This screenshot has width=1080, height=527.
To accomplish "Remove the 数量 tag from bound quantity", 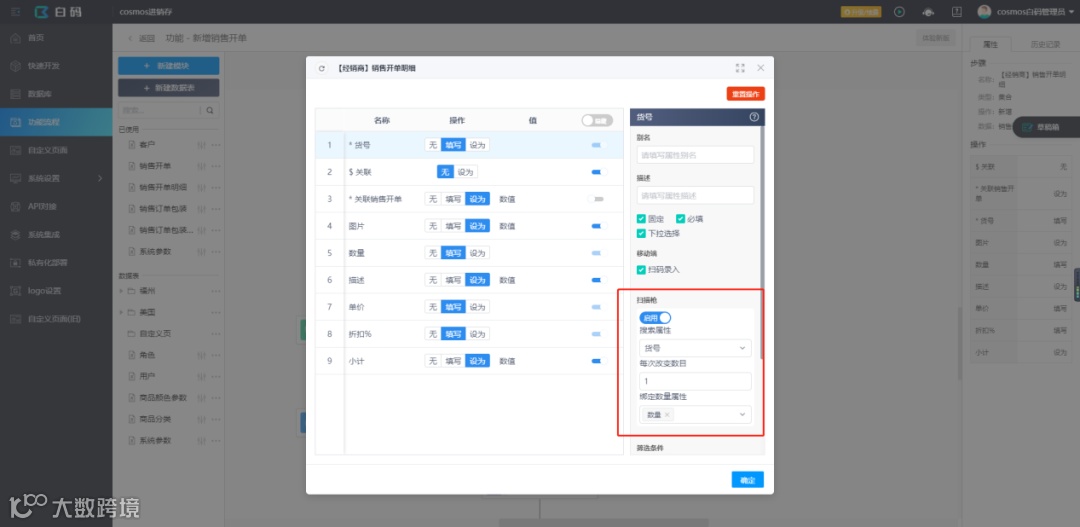I will coord(667,415).
